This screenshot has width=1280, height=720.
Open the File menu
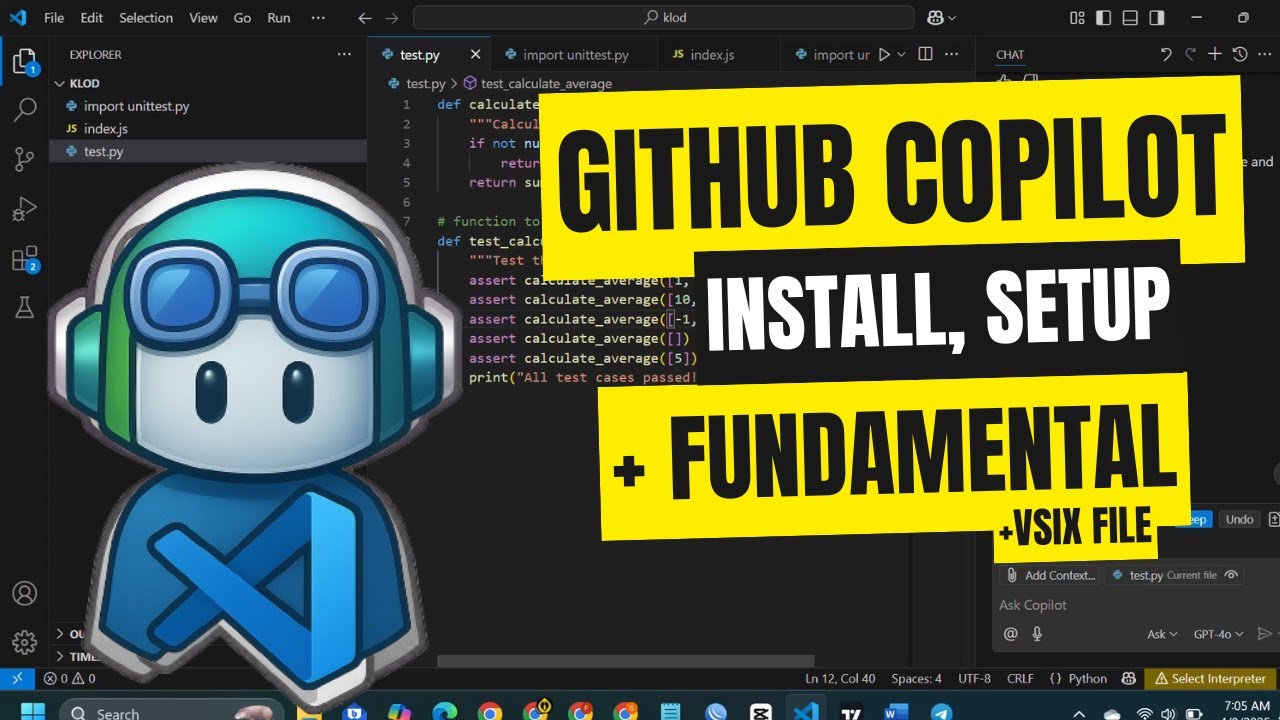pyautogui.click(x=54, y=18)
